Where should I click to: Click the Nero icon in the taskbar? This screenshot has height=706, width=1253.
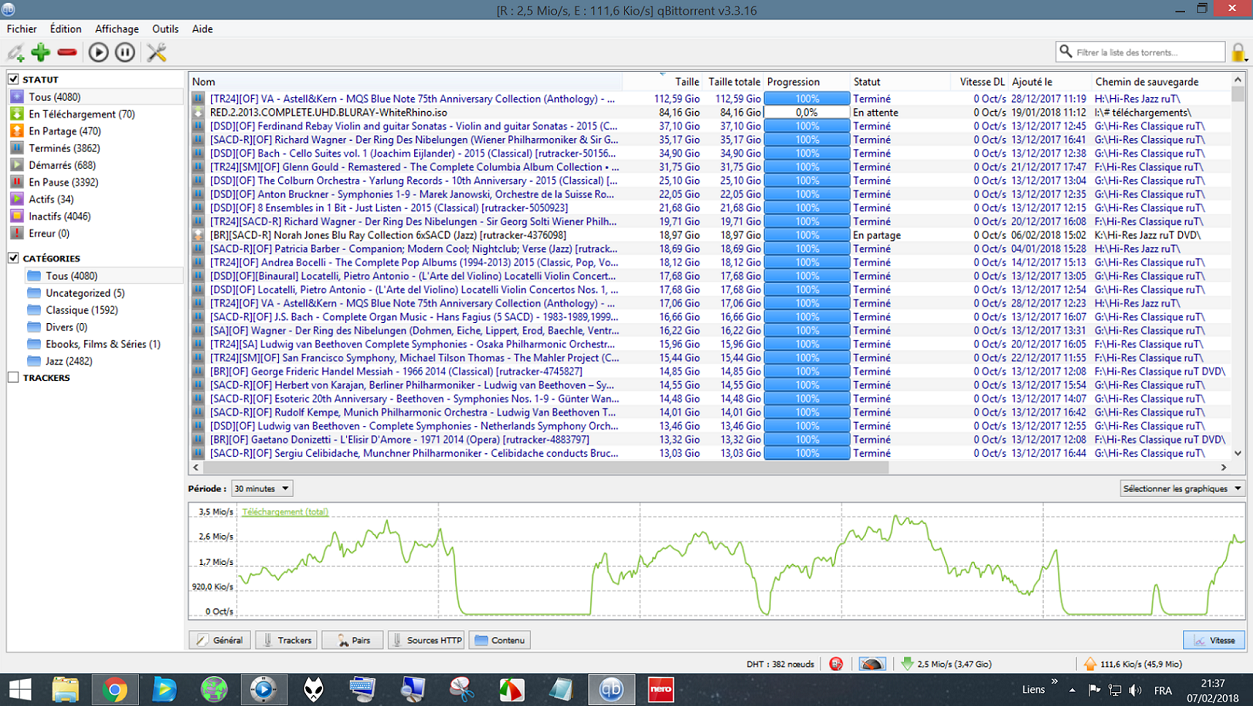coord(660,689)
